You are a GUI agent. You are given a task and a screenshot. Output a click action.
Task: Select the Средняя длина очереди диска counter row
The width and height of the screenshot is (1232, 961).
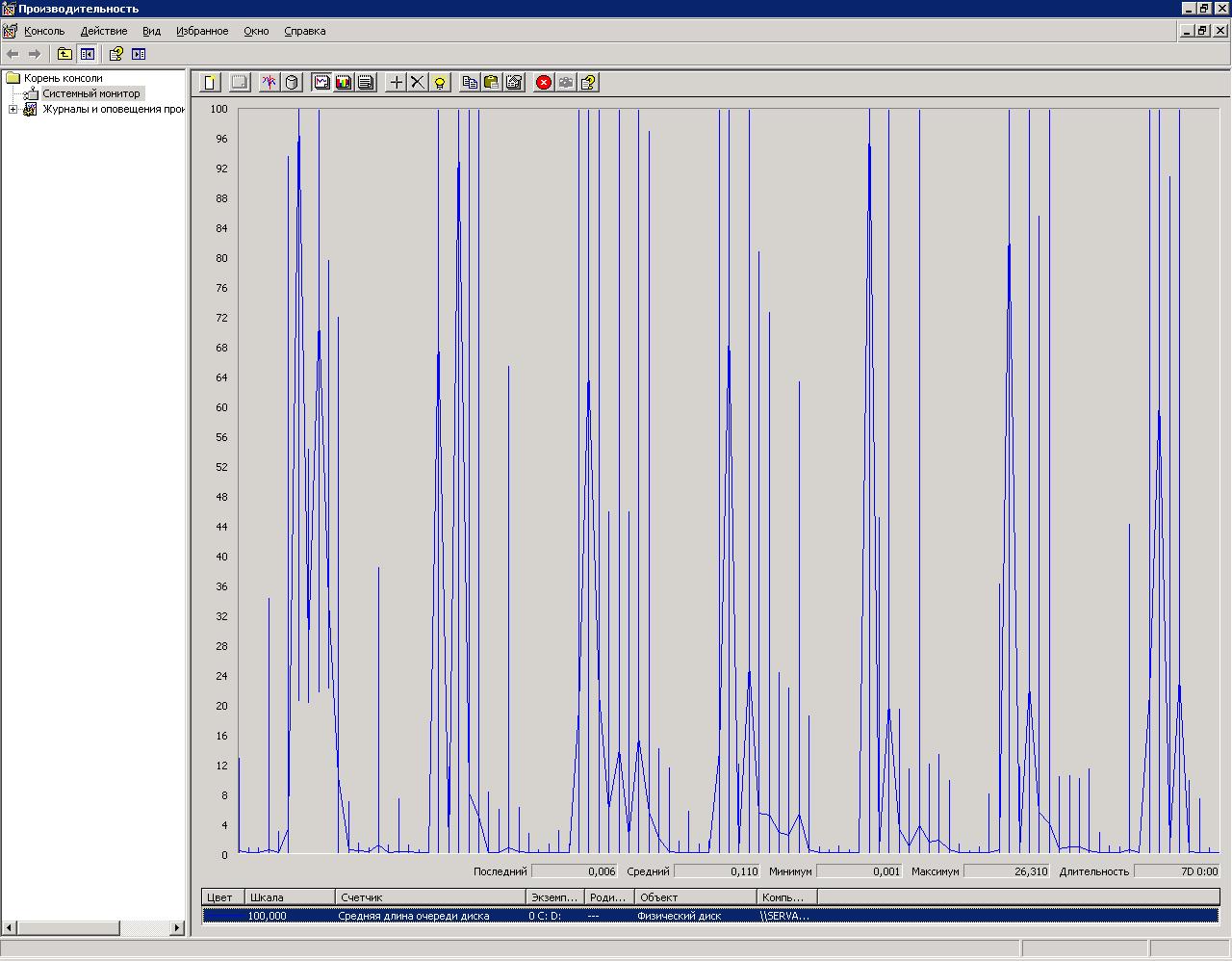pyautogui.click(x=414, y=916)
